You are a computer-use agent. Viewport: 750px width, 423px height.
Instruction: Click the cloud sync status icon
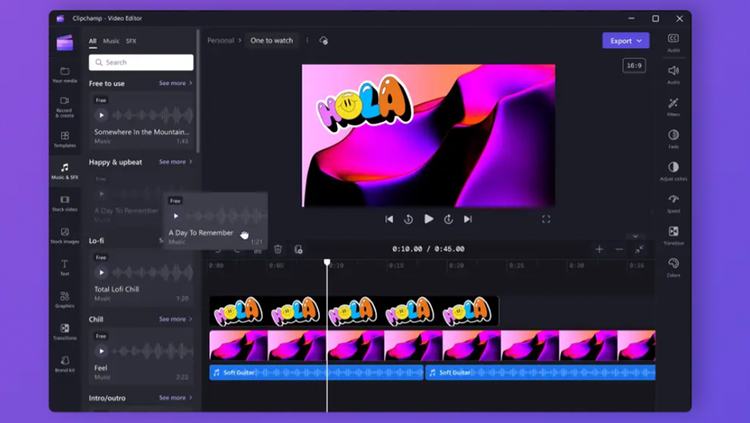pyautogui.click(x=324, y=41)
